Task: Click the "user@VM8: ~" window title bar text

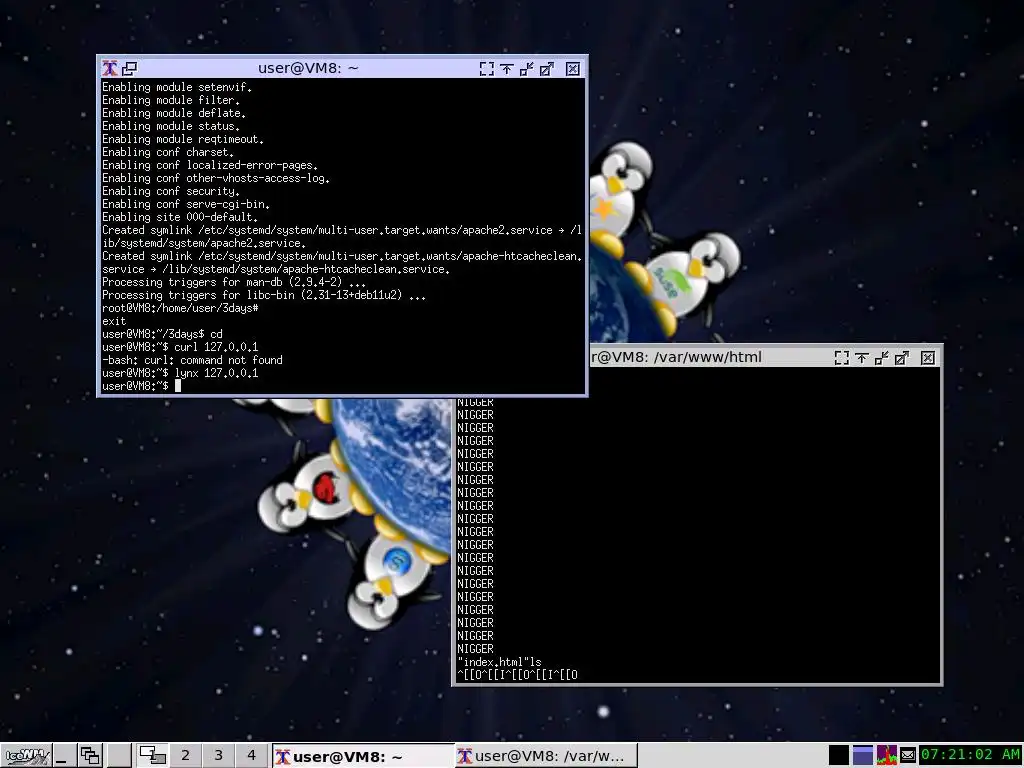Action: pyautogui.click(x=308, y=68)
